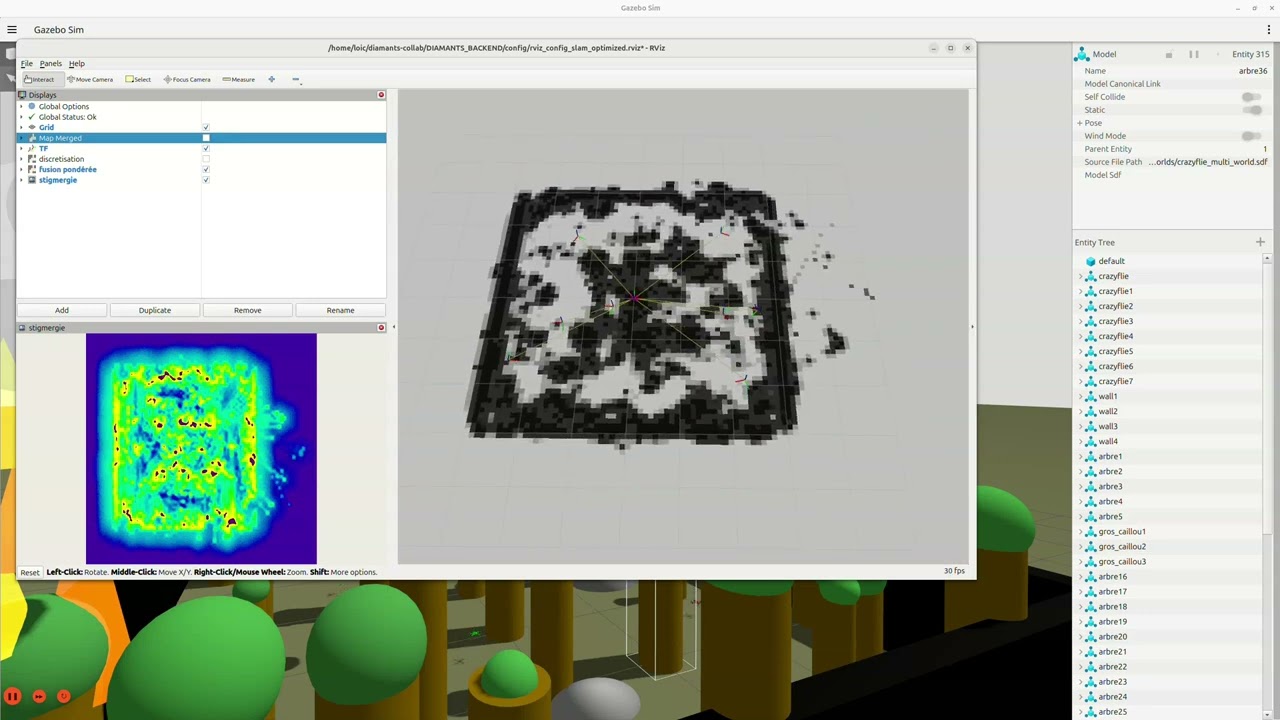Open the Panels menu in RViz
The width and height of the screenshot is (1280, 720).
[50, 63]
